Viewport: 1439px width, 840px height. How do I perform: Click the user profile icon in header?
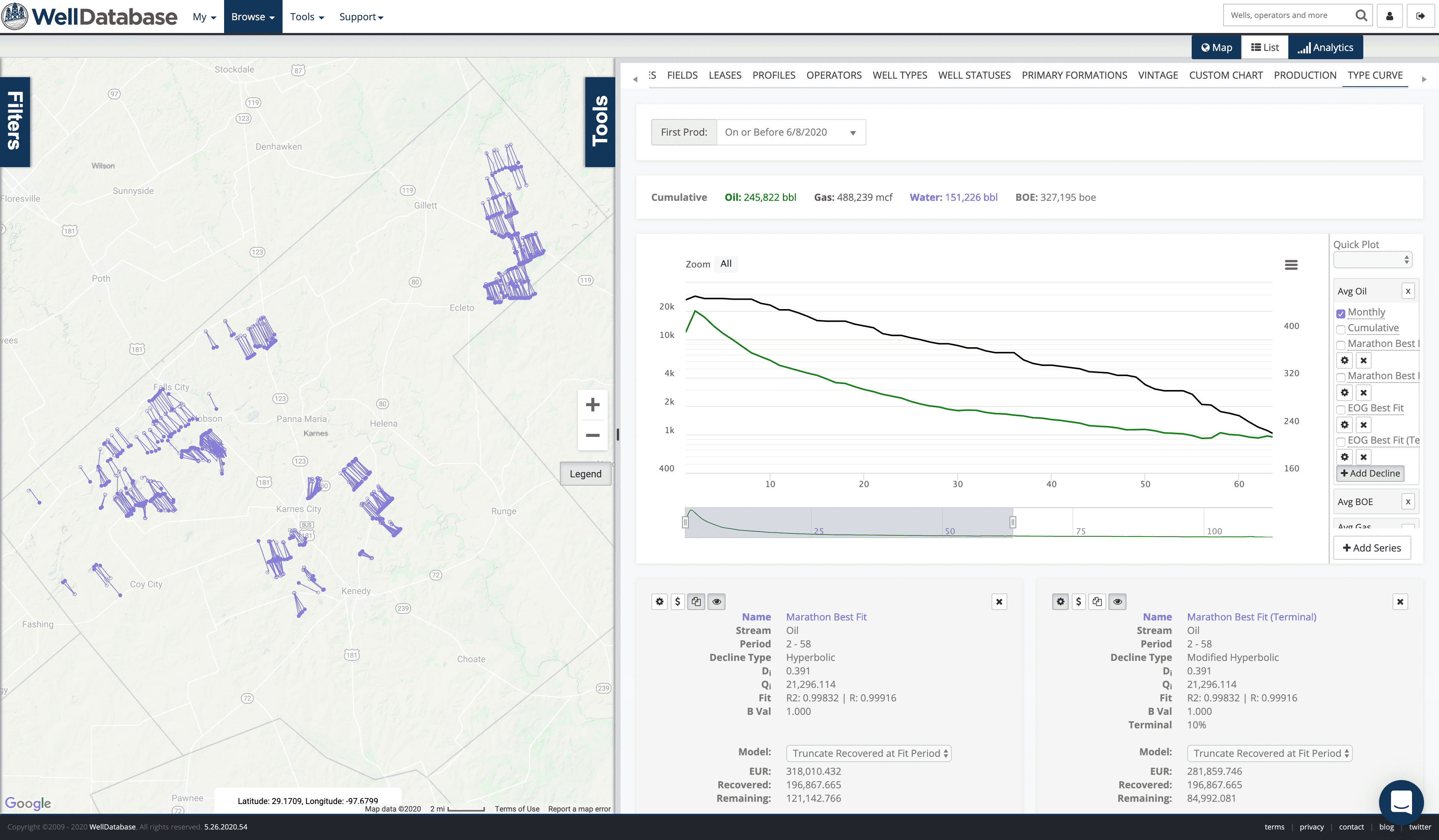coord(1390,16)
